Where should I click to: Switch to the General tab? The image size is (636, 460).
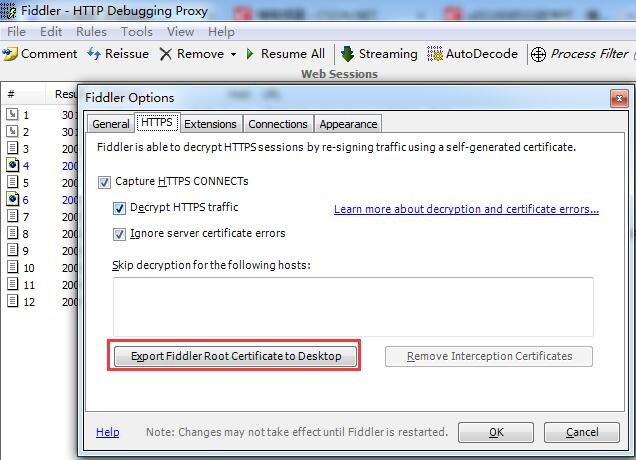click(111, 124)
